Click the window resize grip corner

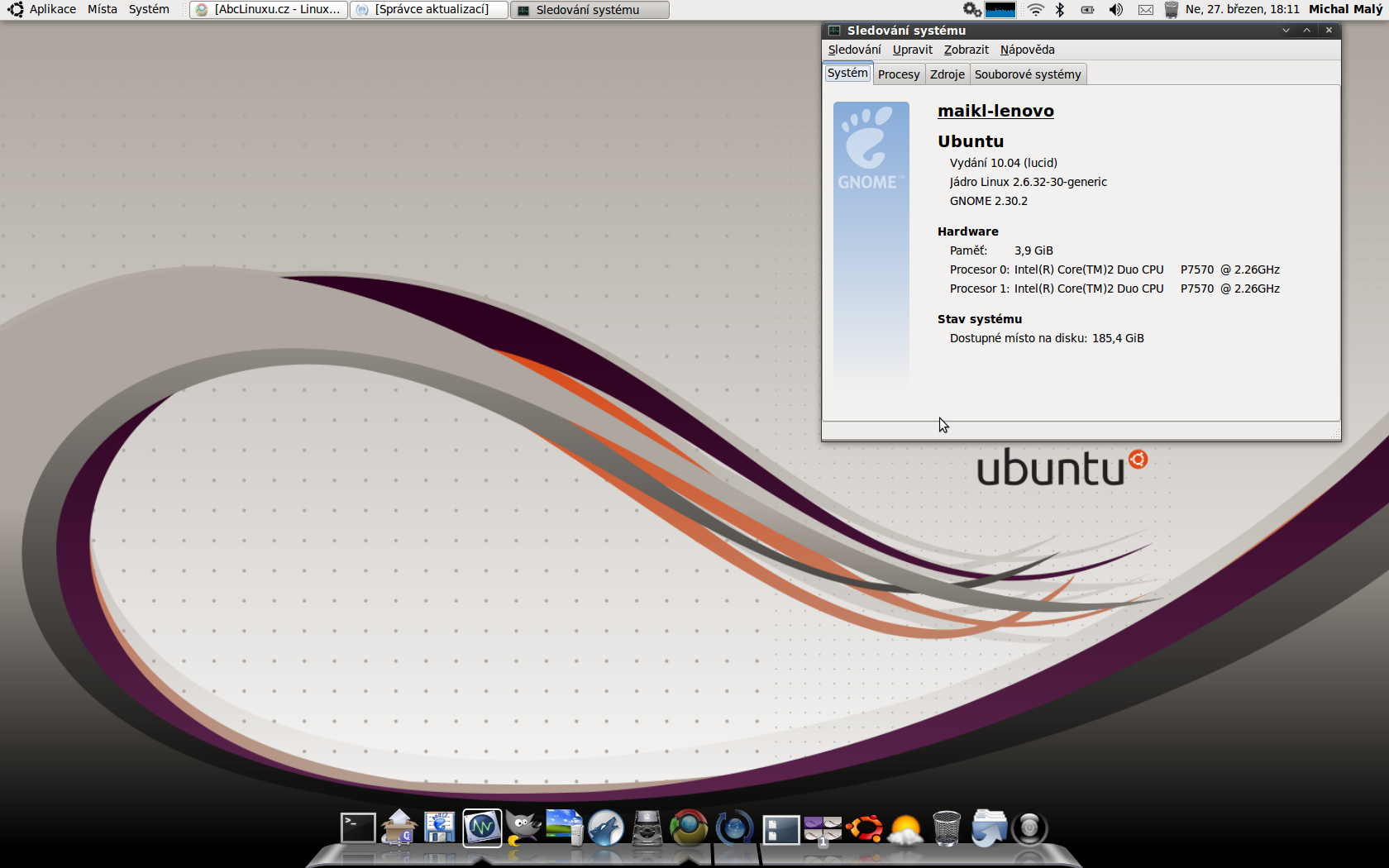click(x=1334, y=433)
